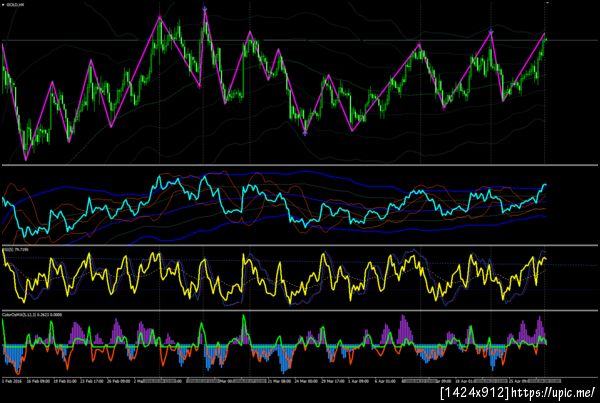Click the ColorOsMA indicator label
This screenshot has height=403, width=600.
coord(32,315)
